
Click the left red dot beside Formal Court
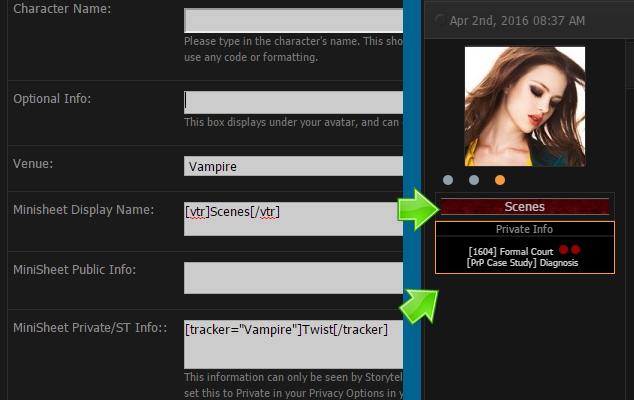(x=564, y=249)
